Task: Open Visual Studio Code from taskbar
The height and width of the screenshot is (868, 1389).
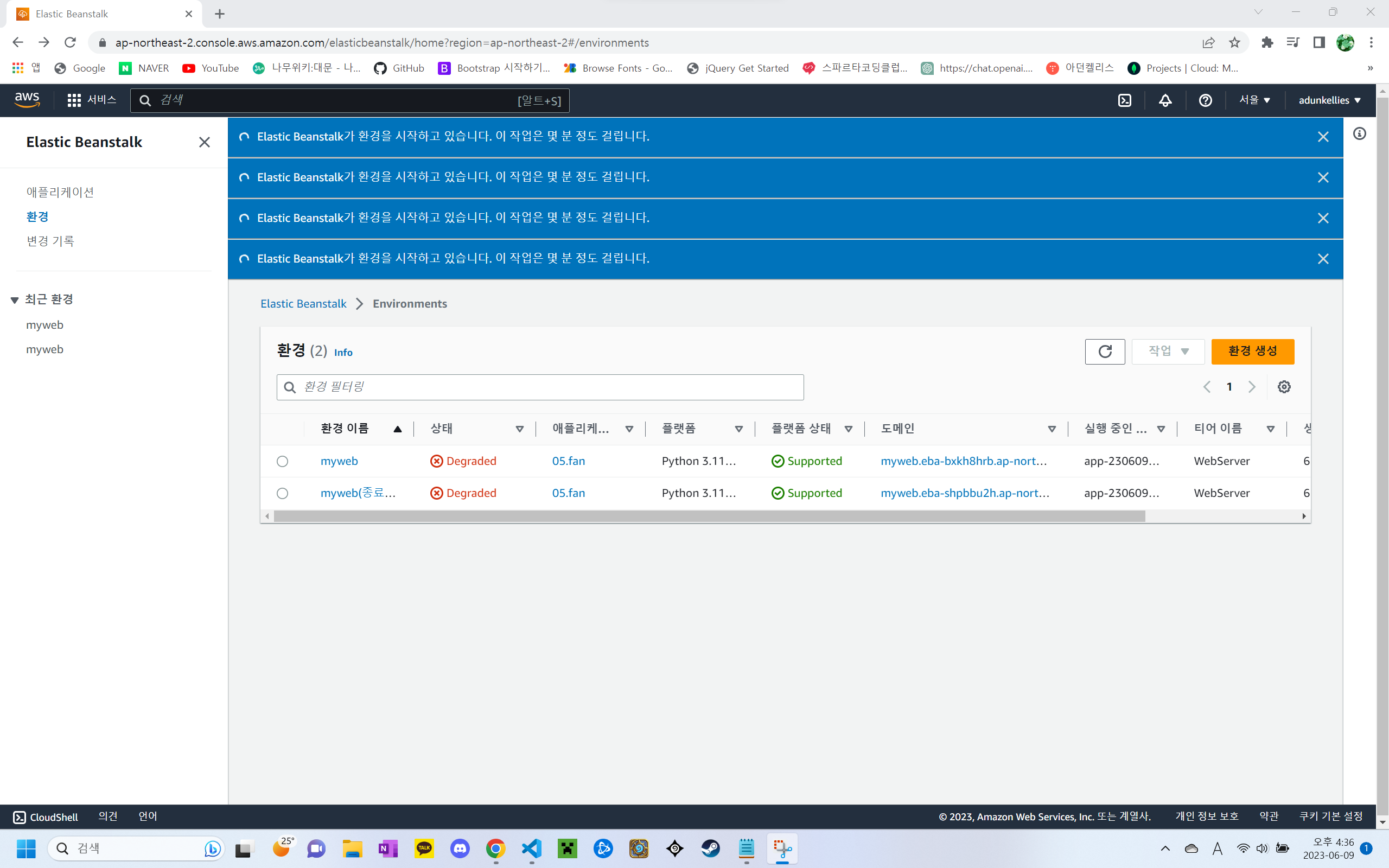Action: 532,848
